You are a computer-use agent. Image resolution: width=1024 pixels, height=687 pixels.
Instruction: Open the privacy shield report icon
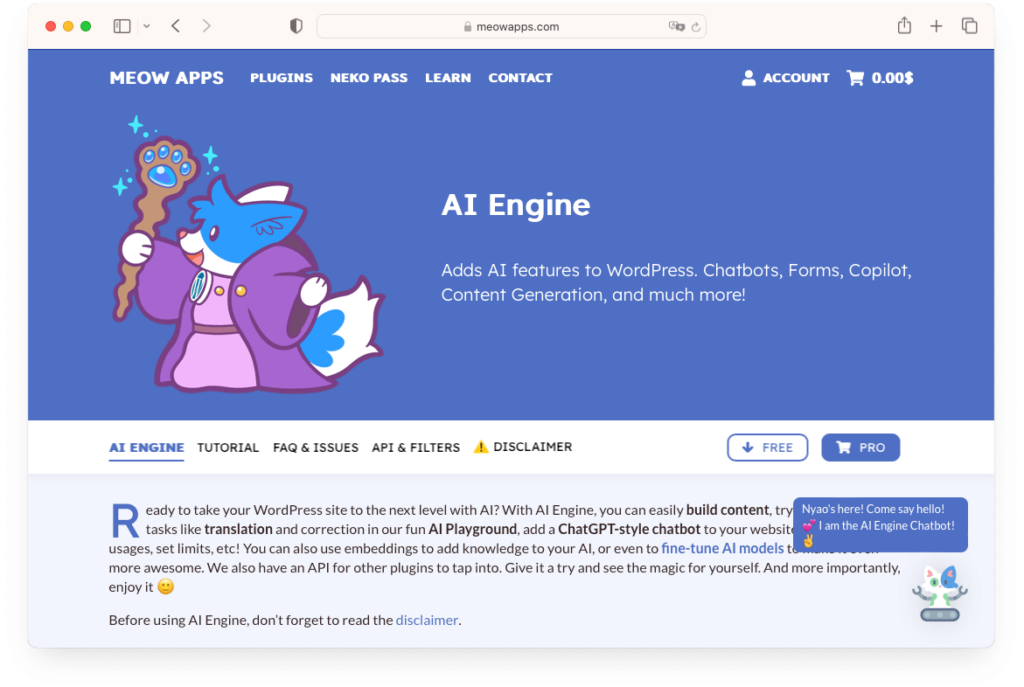(296, 26)
